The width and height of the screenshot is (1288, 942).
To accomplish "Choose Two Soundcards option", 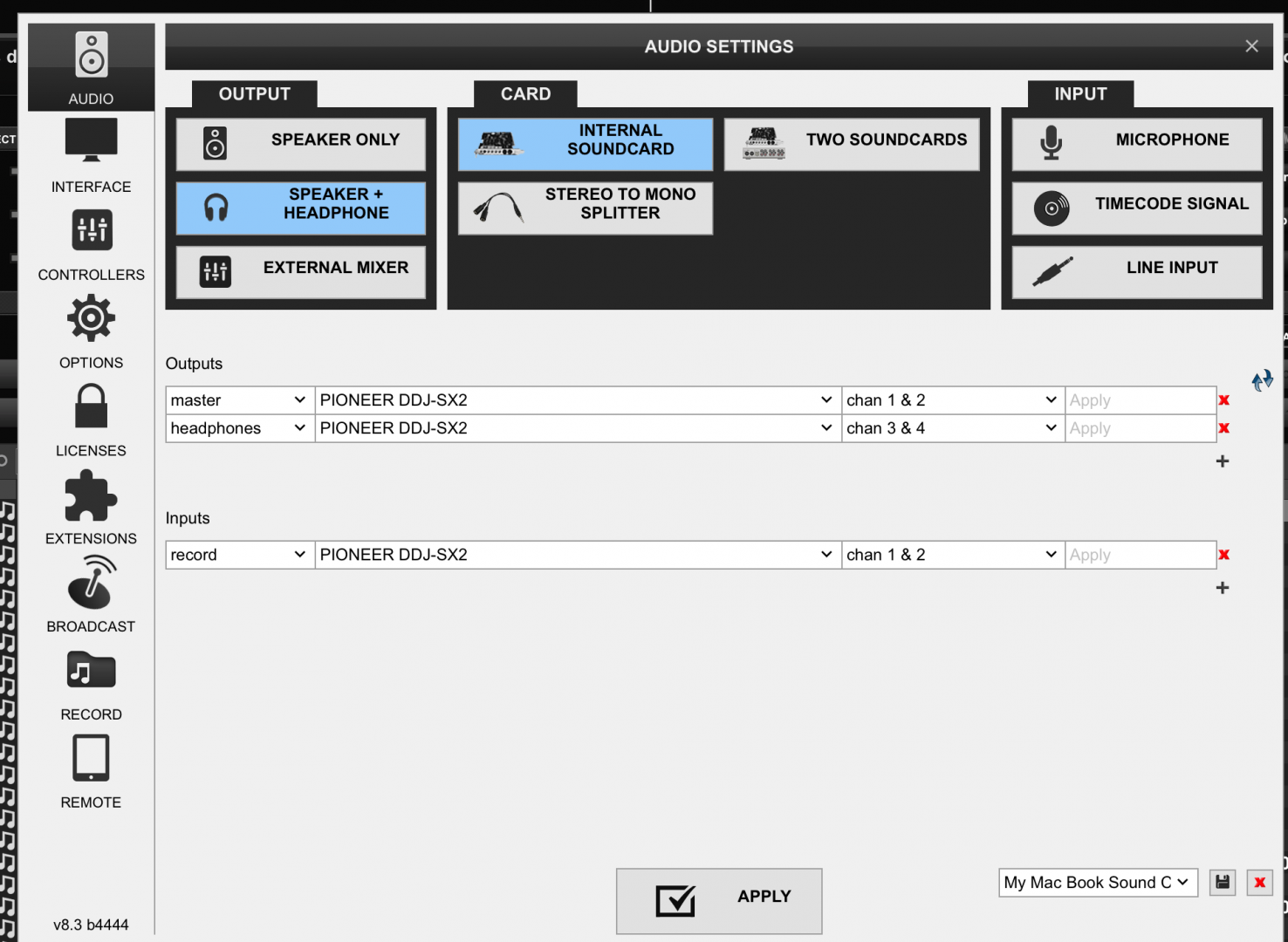I will click(x=852, y=144).
